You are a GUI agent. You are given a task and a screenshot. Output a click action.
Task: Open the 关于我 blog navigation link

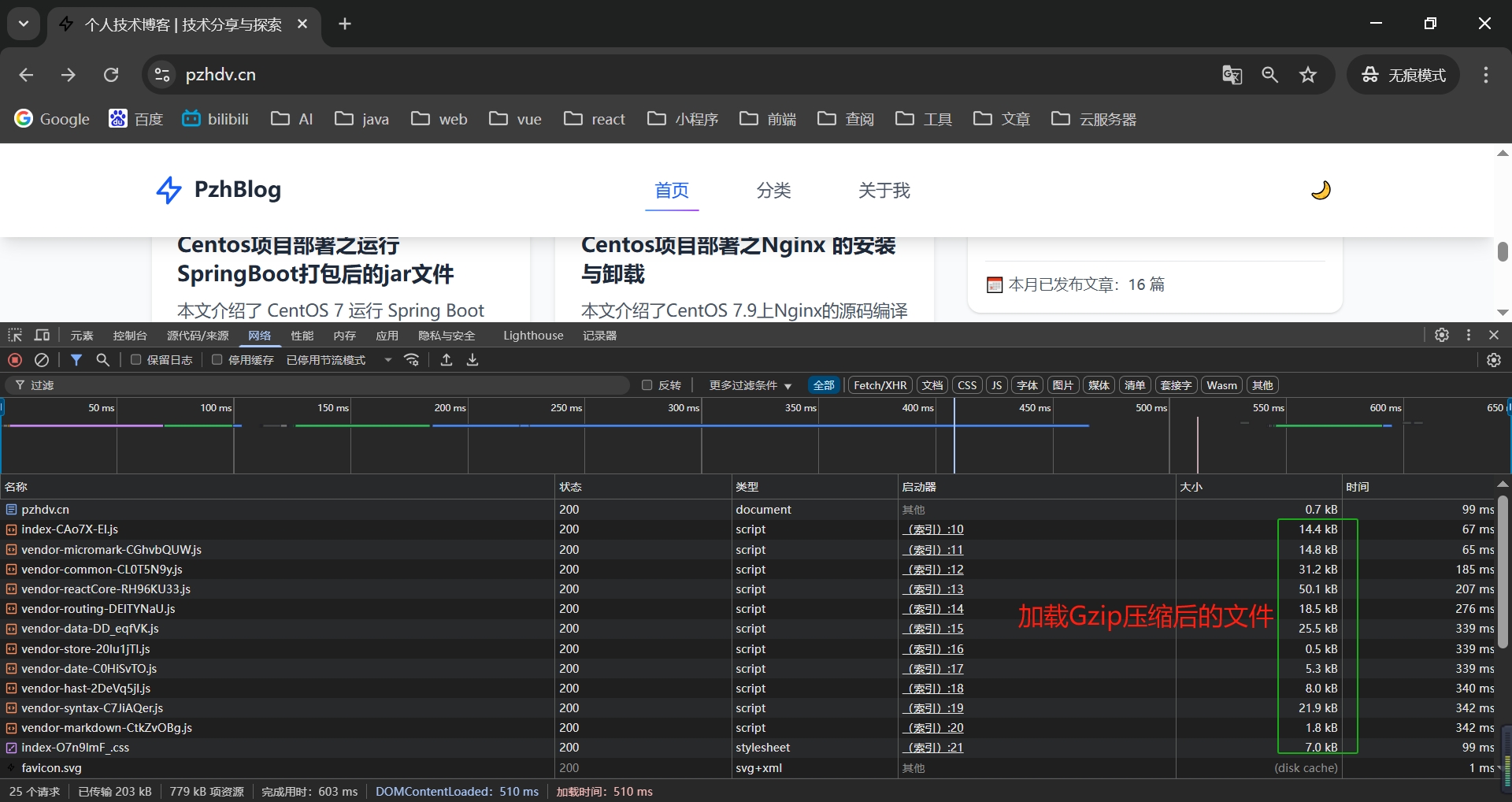click(884, 191)
